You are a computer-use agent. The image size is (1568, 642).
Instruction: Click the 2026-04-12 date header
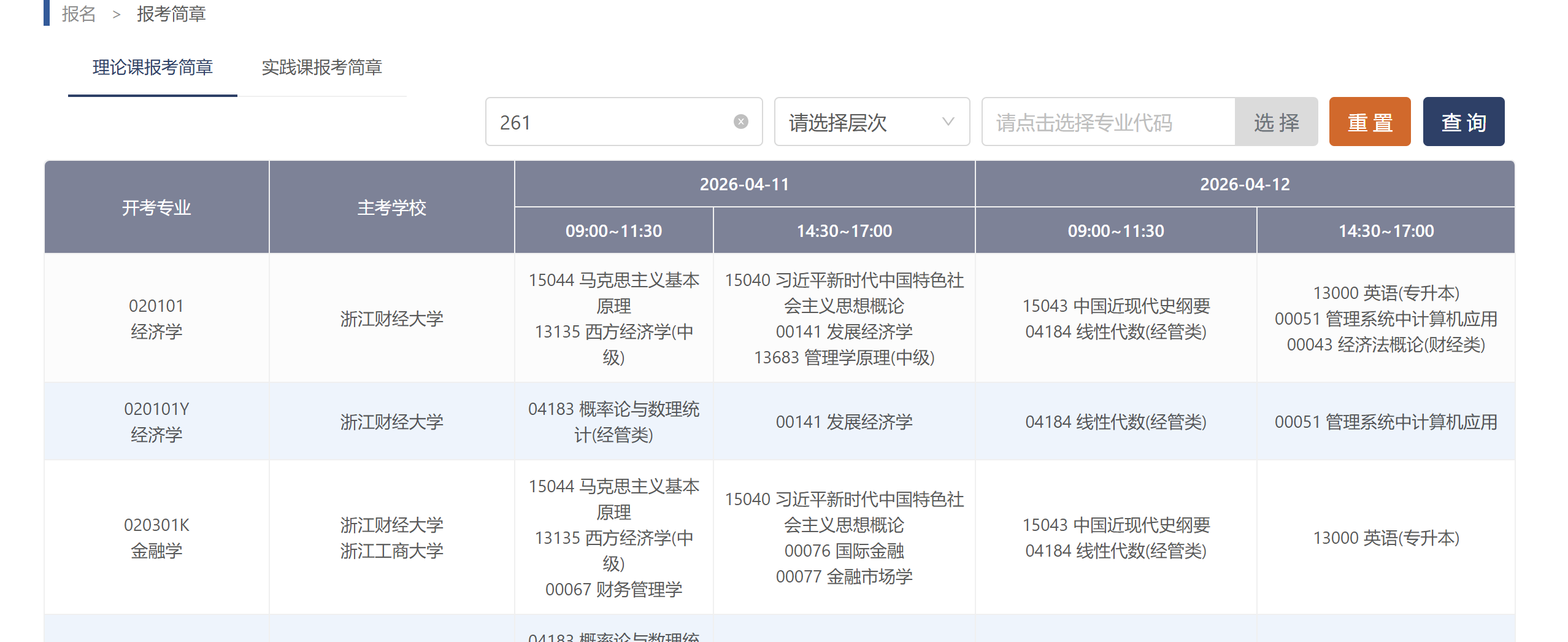[1244, 184]
